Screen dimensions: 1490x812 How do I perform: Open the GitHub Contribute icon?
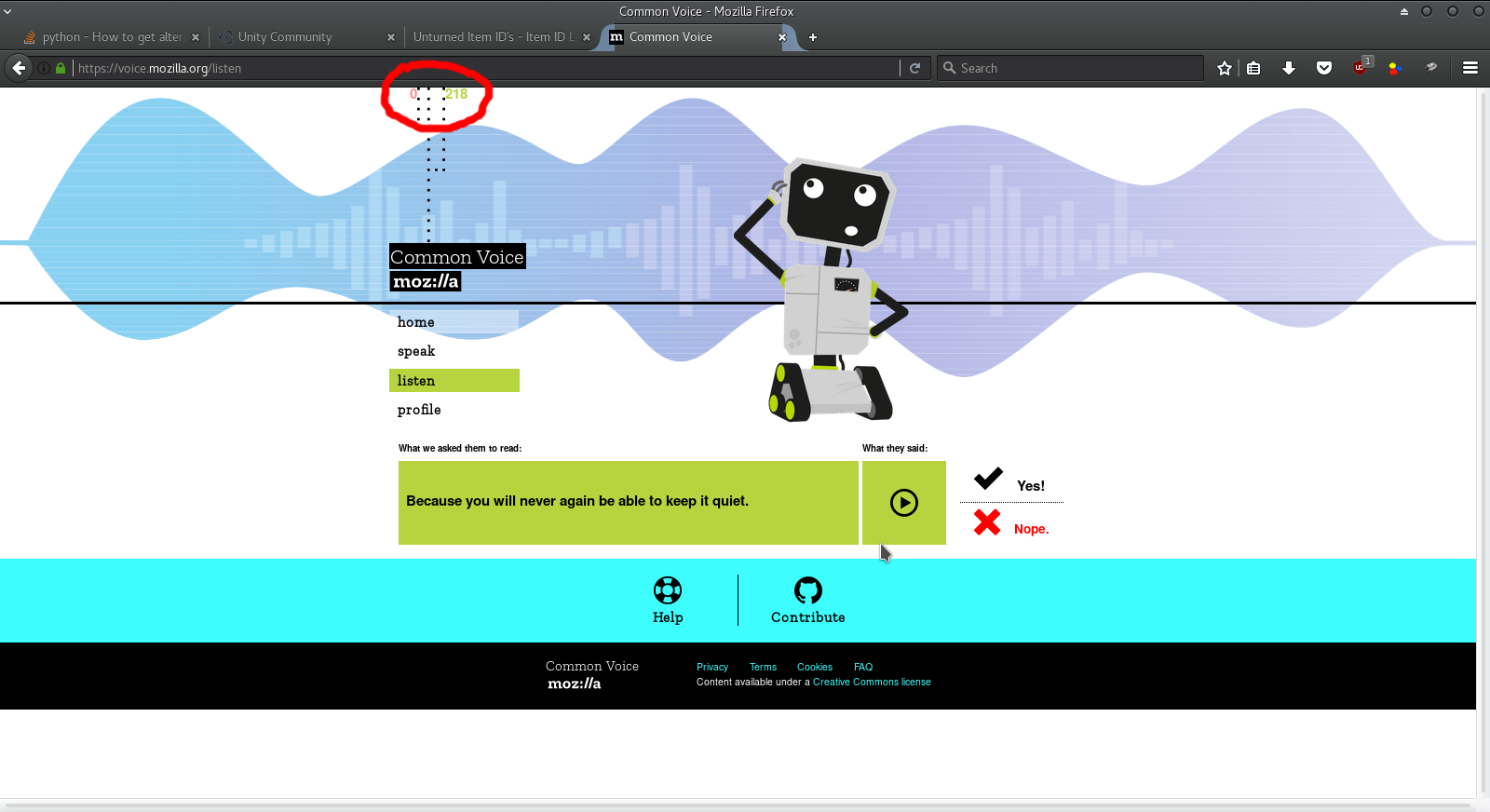(x=808, y=590)
